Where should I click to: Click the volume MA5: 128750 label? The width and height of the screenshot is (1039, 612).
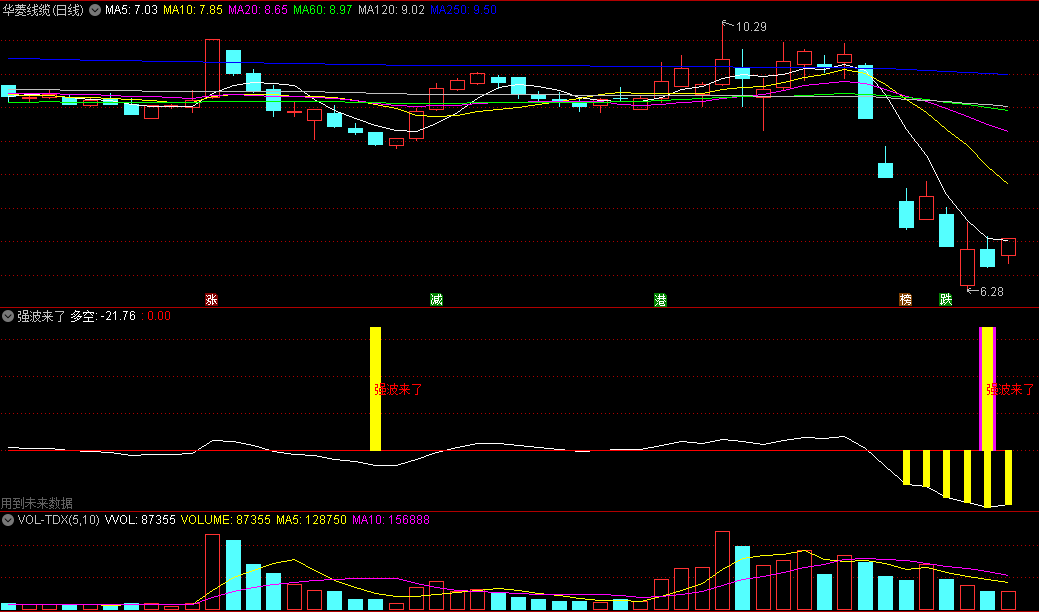click(311, 520)
